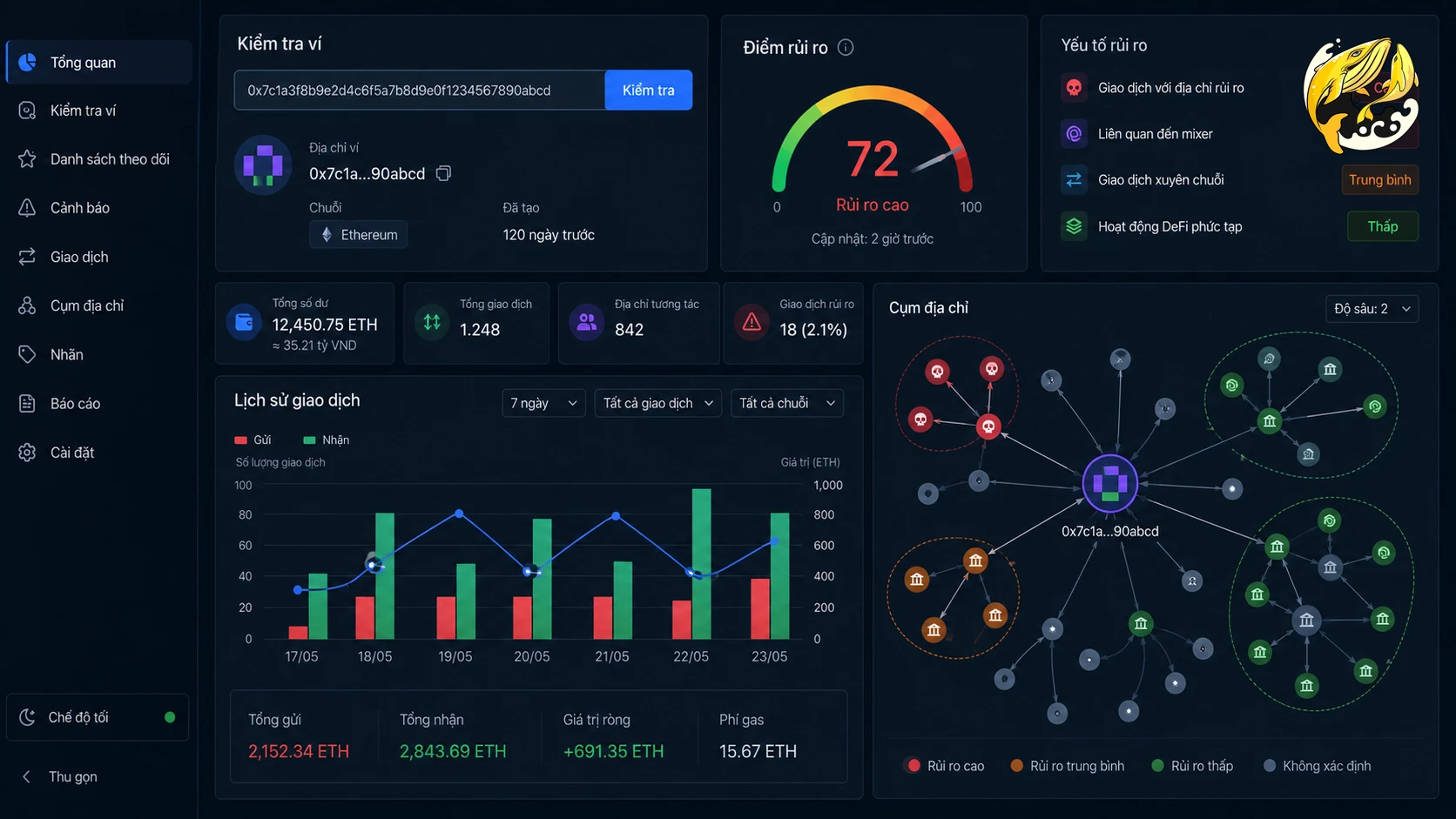Viewport: 1456px width, 819px height.
Task: Click the Liên quan đến mixer icon
Action: [1074, 134]
